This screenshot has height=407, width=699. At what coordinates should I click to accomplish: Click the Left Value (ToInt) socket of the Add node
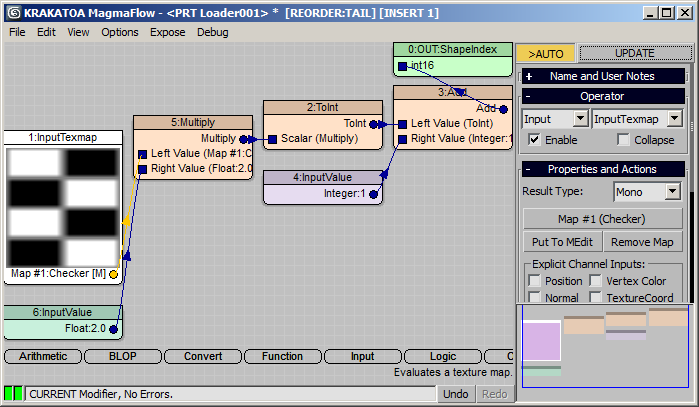point(402,124)
